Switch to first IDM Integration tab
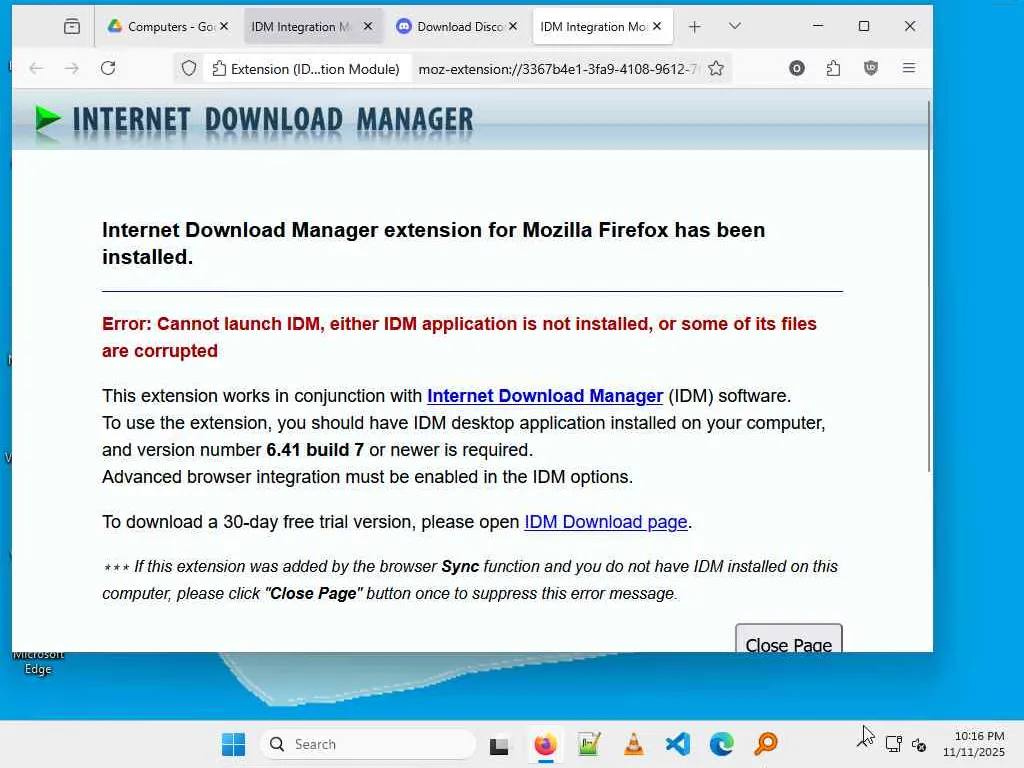Image resolution: width=1024 pixels, height=768 pixels. coord(301,27)
